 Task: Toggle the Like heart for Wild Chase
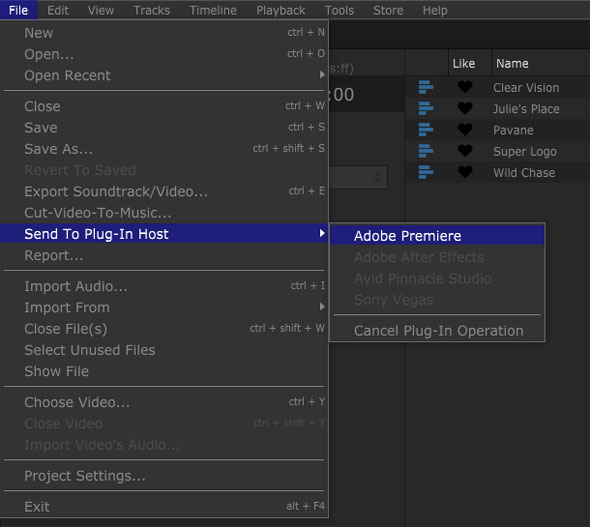[x=465, y=172]
